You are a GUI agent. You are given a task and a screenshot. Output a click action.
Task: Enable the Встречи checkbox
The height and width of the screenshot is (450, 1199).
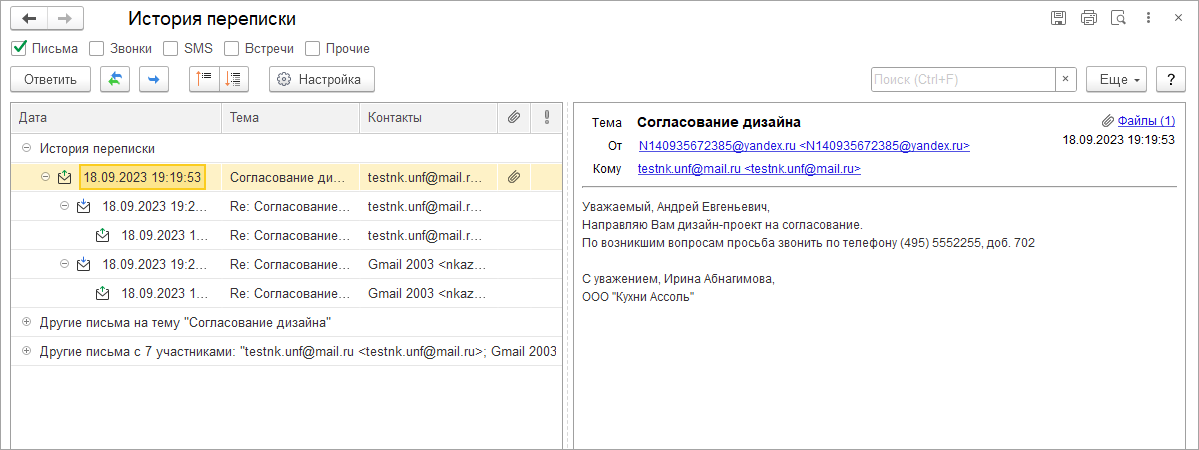click(232, 48)
